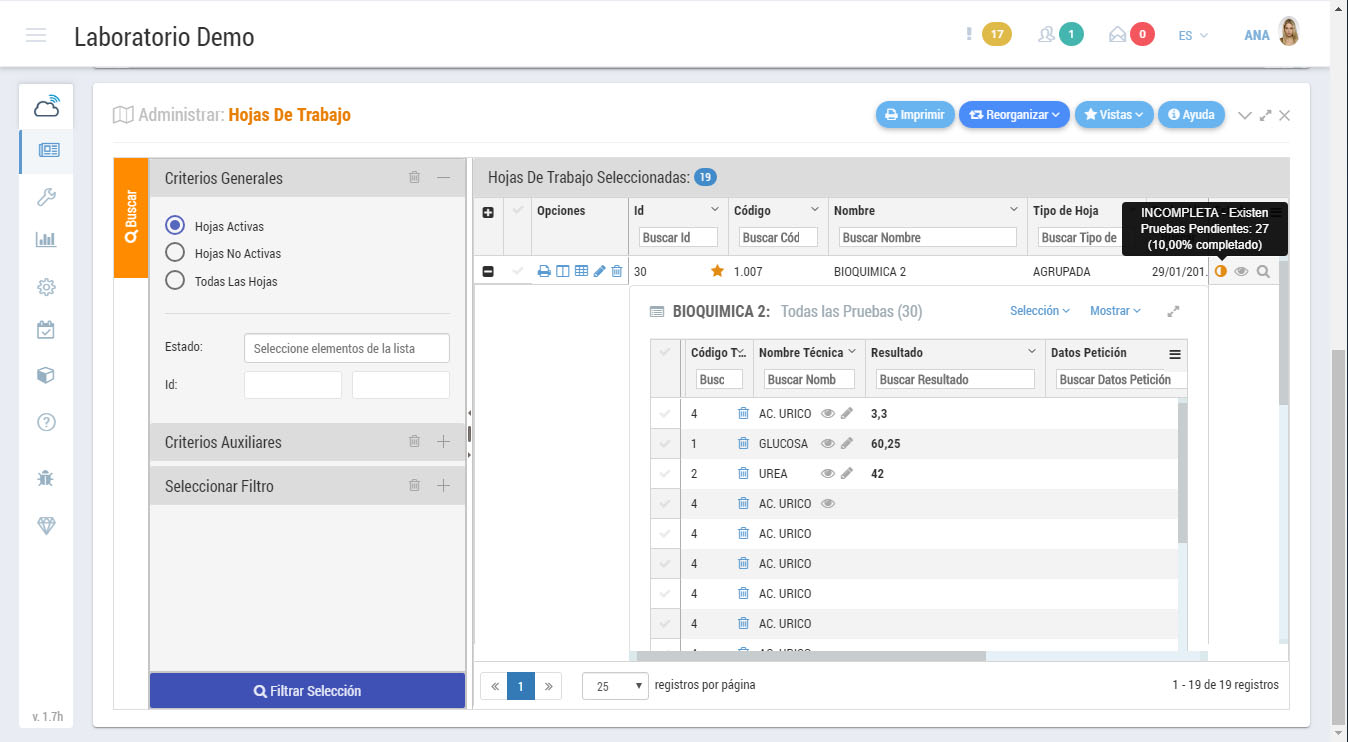Select the Hojas No Activas radio button
This screenshot has height=742, width=1348.
175,253
